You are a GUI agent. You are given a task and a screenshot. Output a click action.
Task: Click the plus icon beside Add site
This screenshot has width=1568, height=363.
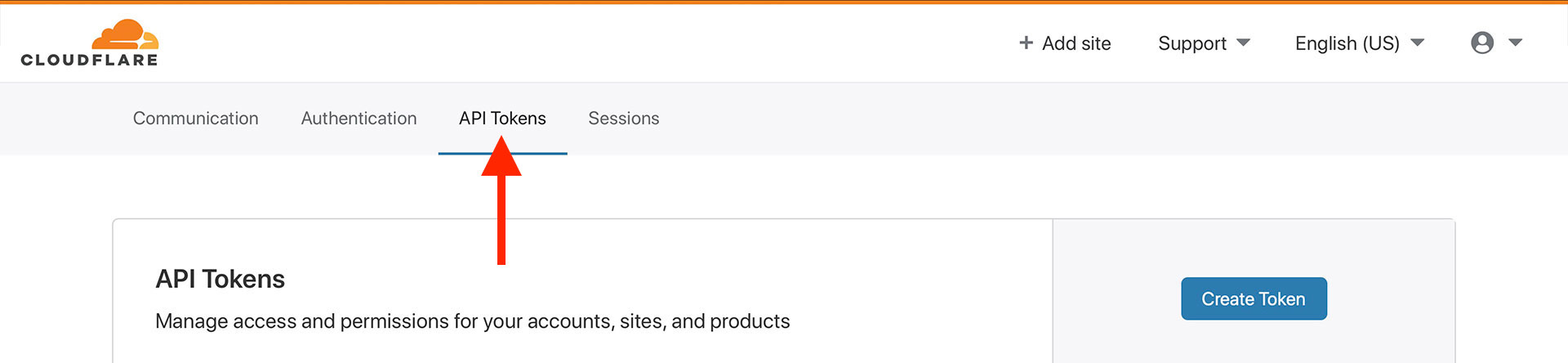coord(1026,43)
